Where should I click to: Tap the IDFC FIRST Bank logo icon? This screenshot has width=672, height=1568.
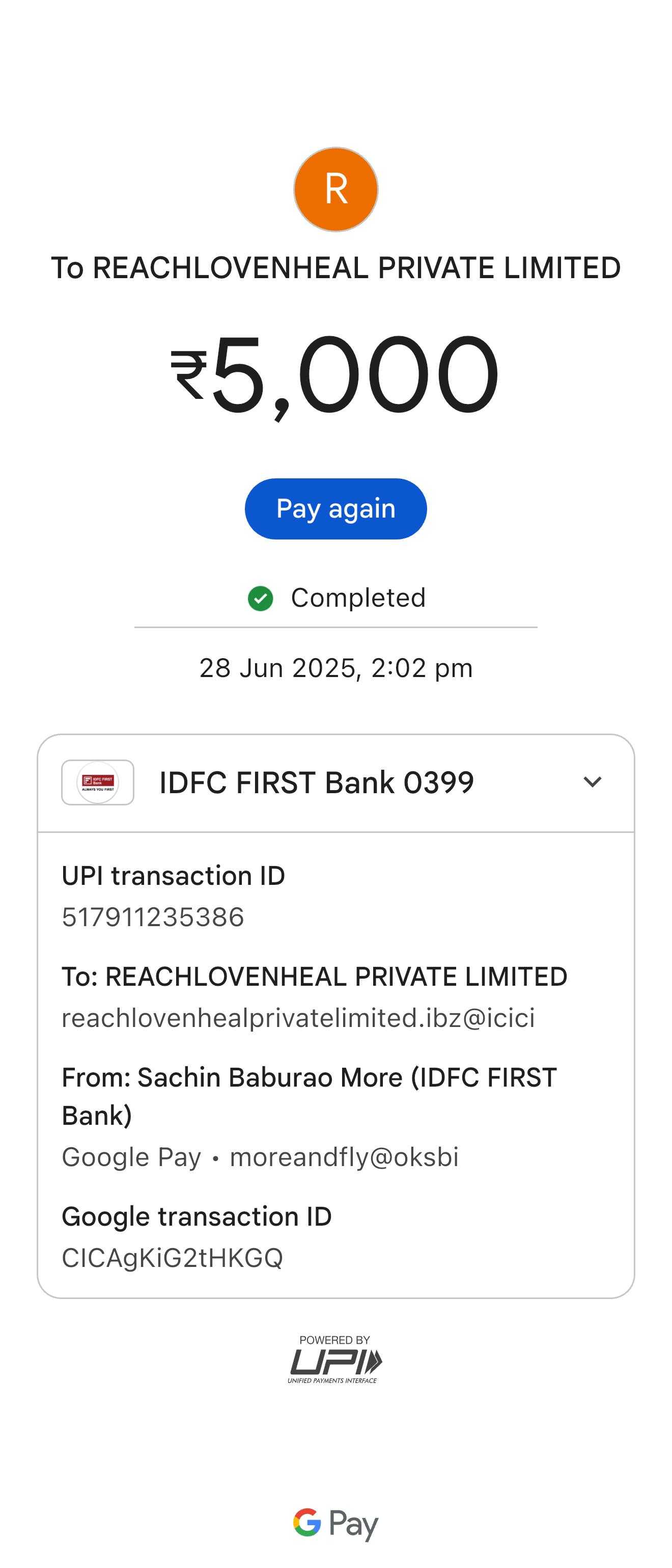click(x=98, y=782)
